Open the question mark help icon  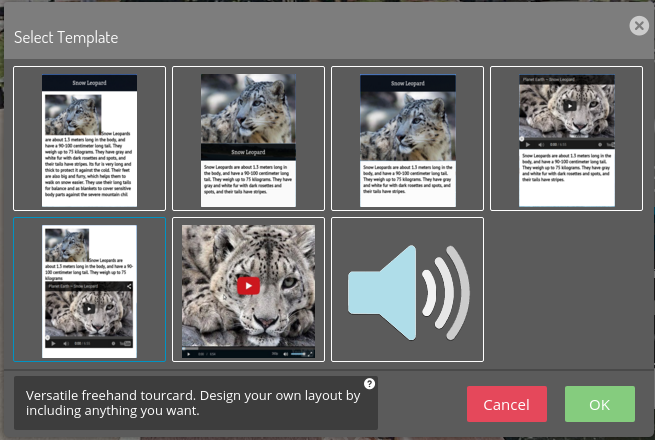(x=369, y=384)
